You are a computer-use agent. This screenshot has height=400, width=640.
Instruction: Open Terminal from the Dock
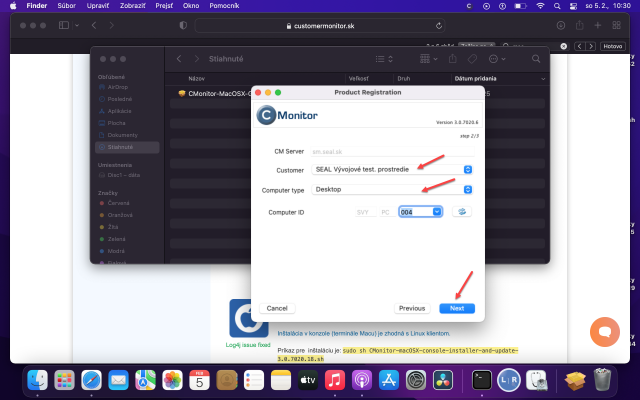coord(482,380)
